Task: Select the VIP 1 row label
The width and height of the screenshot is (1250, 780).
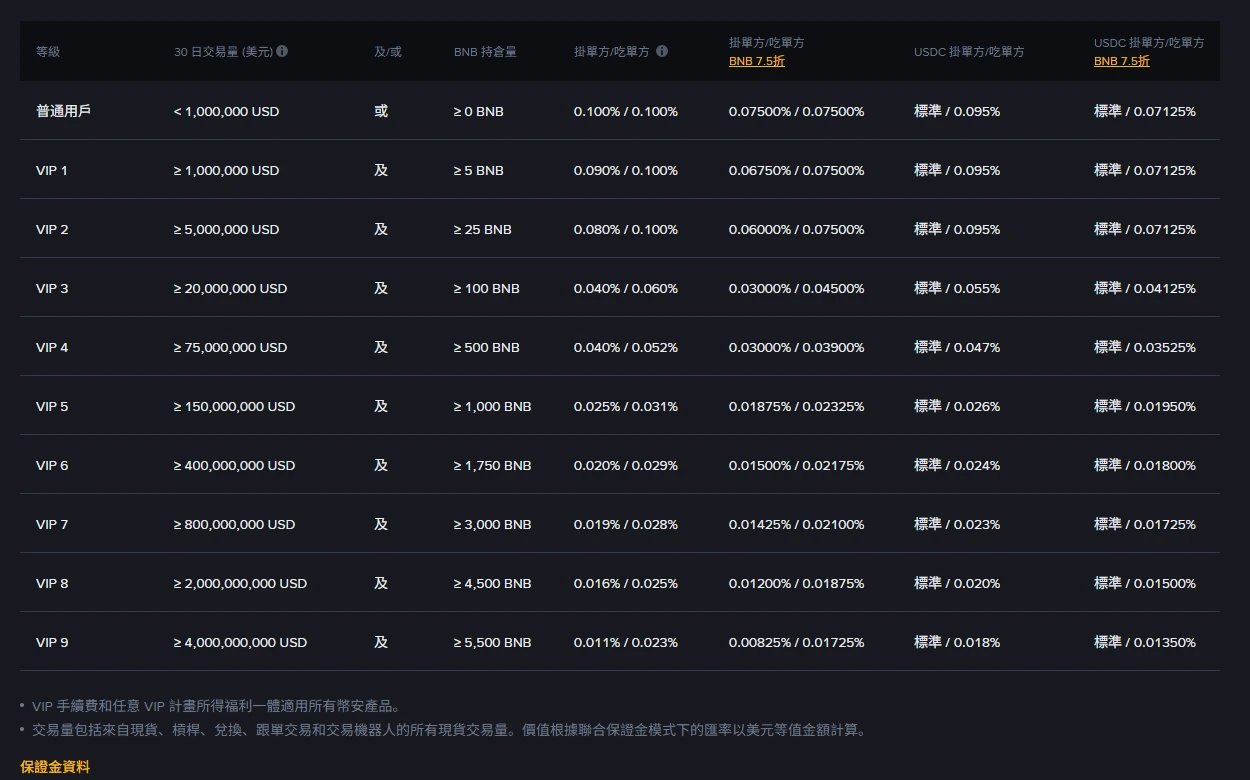Action: pyautogui.click(x=52, y=170)
